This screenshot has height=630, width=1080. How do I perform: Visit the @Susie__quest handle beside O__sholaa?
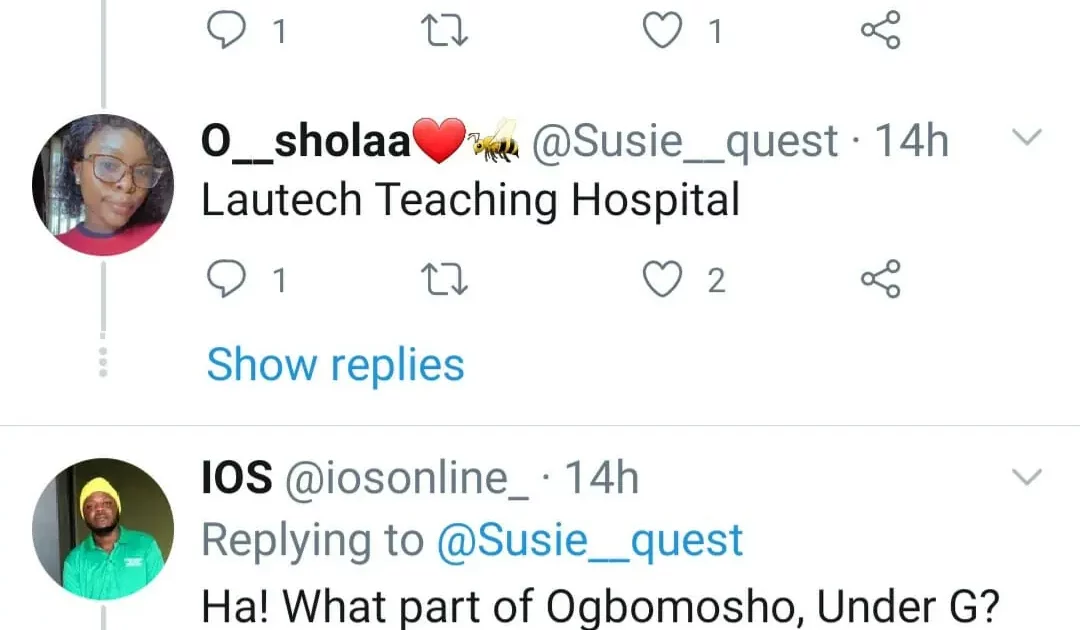tap(685, 142)
